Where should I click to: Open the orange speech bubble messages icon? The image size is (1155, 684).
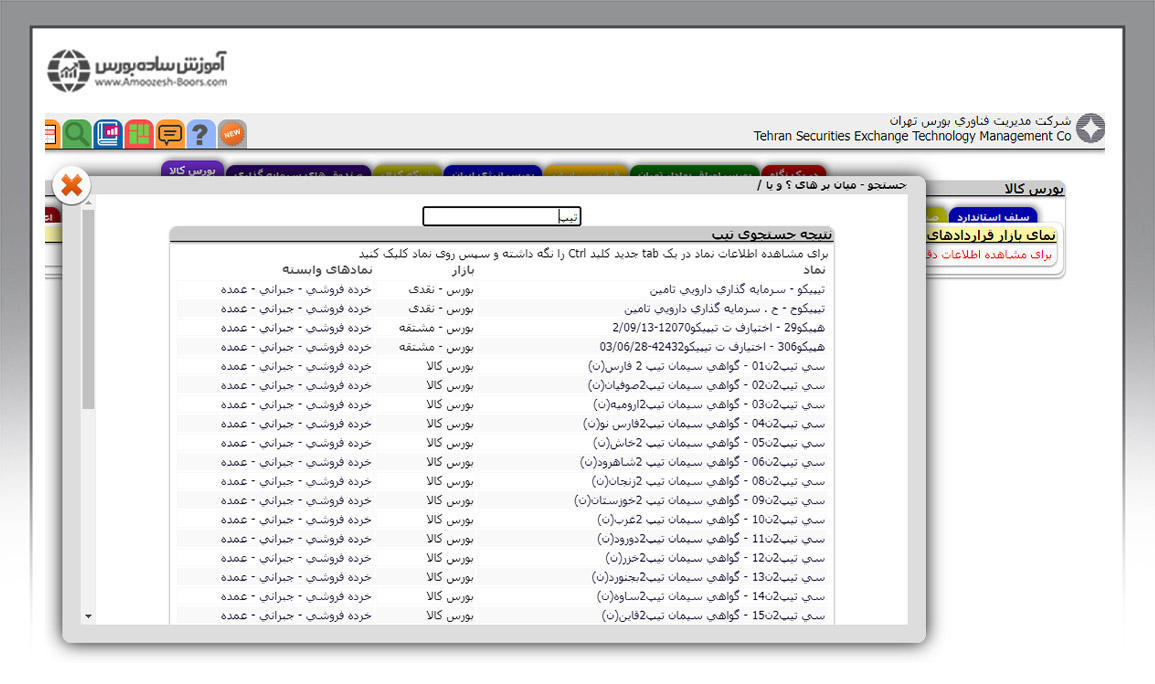tap(170, 134)
